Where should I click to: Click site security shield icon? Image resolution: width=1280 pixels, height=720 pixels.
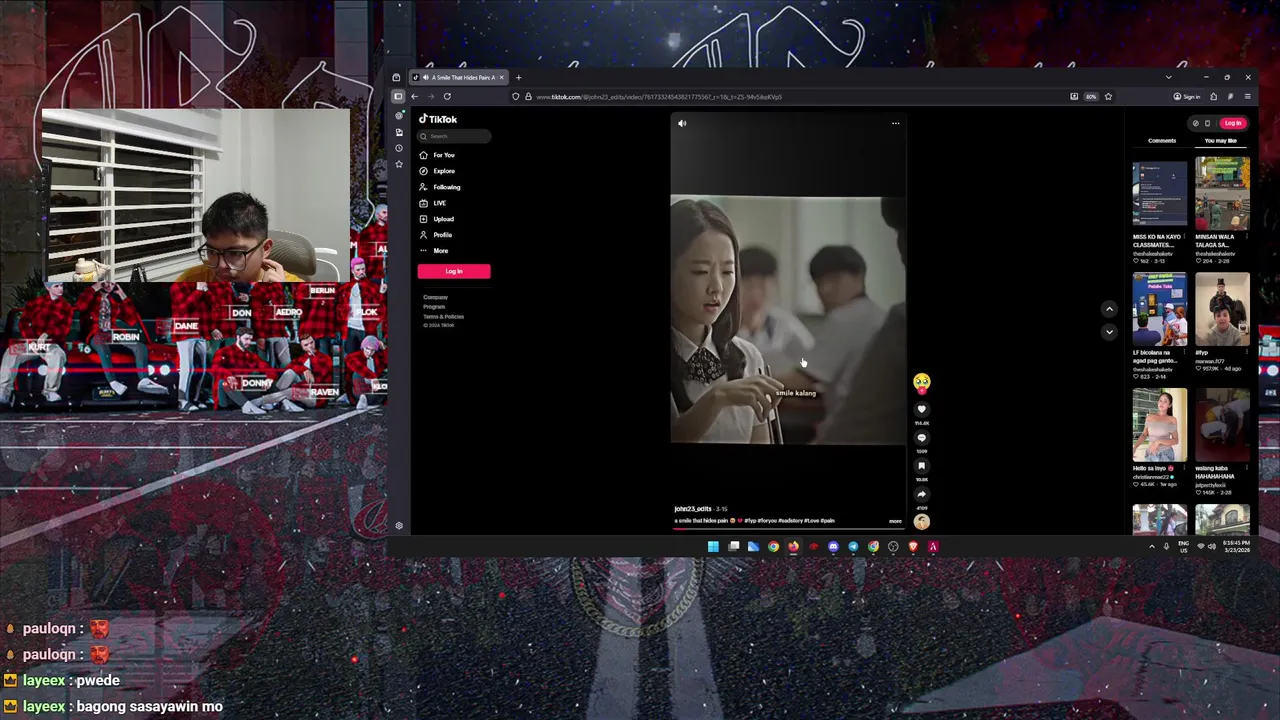point(516,97)
